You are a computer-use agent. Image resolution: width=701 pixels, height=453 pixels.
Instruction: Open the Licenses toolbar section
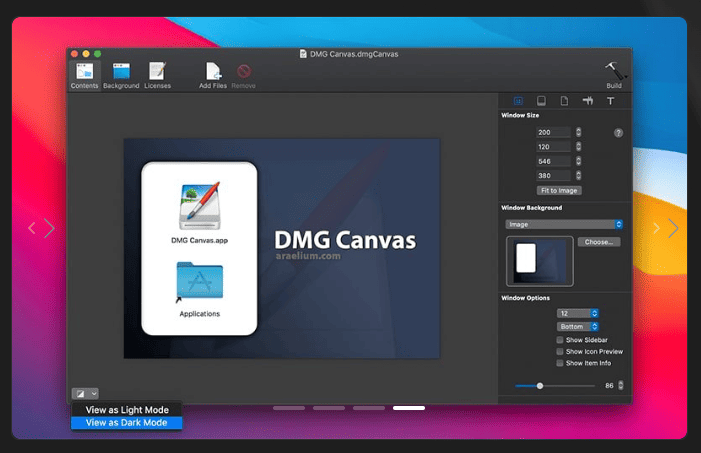[157, 75]
